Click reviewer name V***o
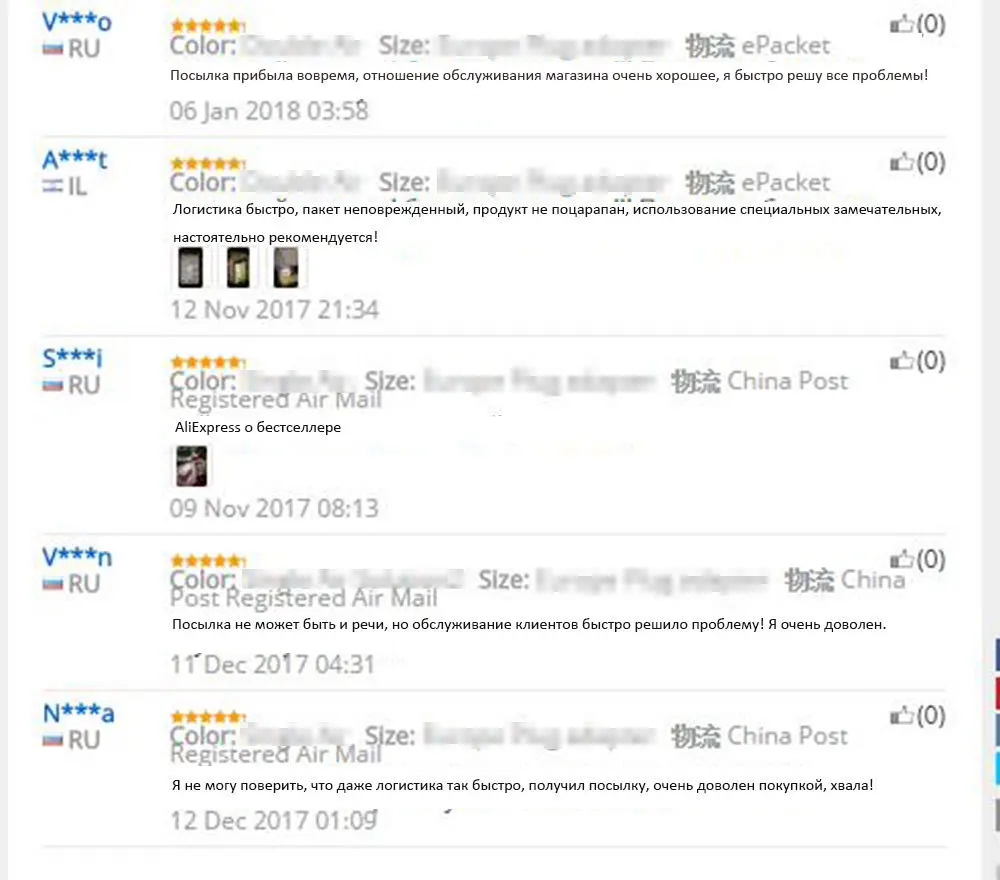1000x880 pixels. click(77, 22)
